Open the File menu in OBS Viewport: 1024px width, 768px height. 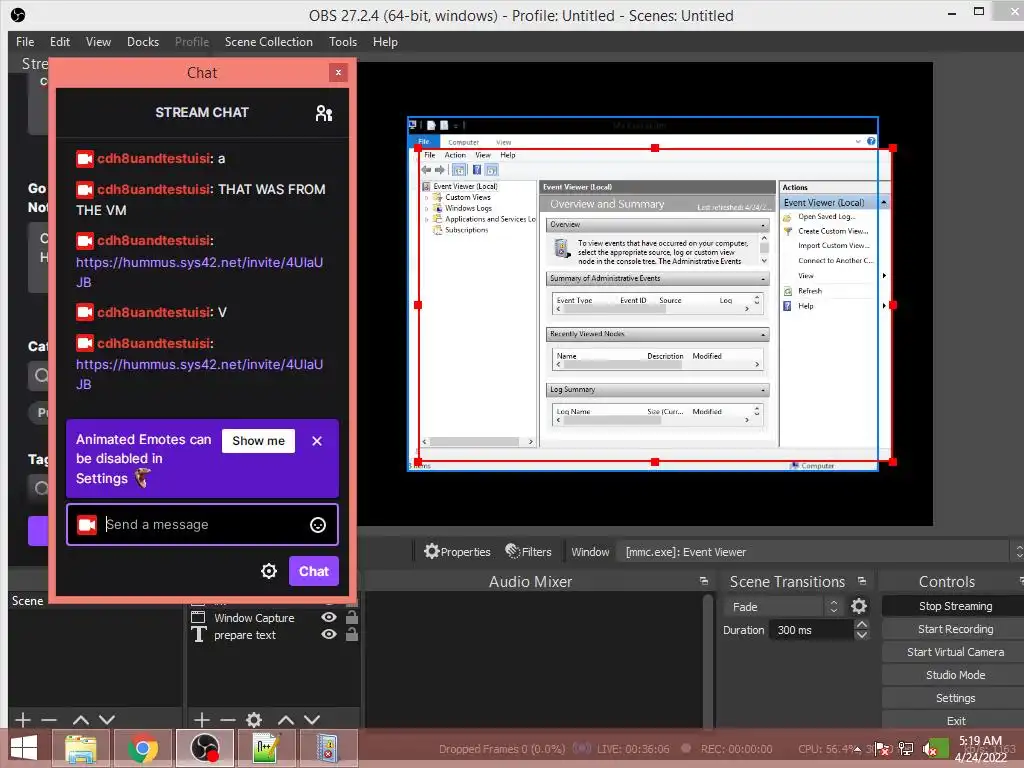(x=25, y=42)
